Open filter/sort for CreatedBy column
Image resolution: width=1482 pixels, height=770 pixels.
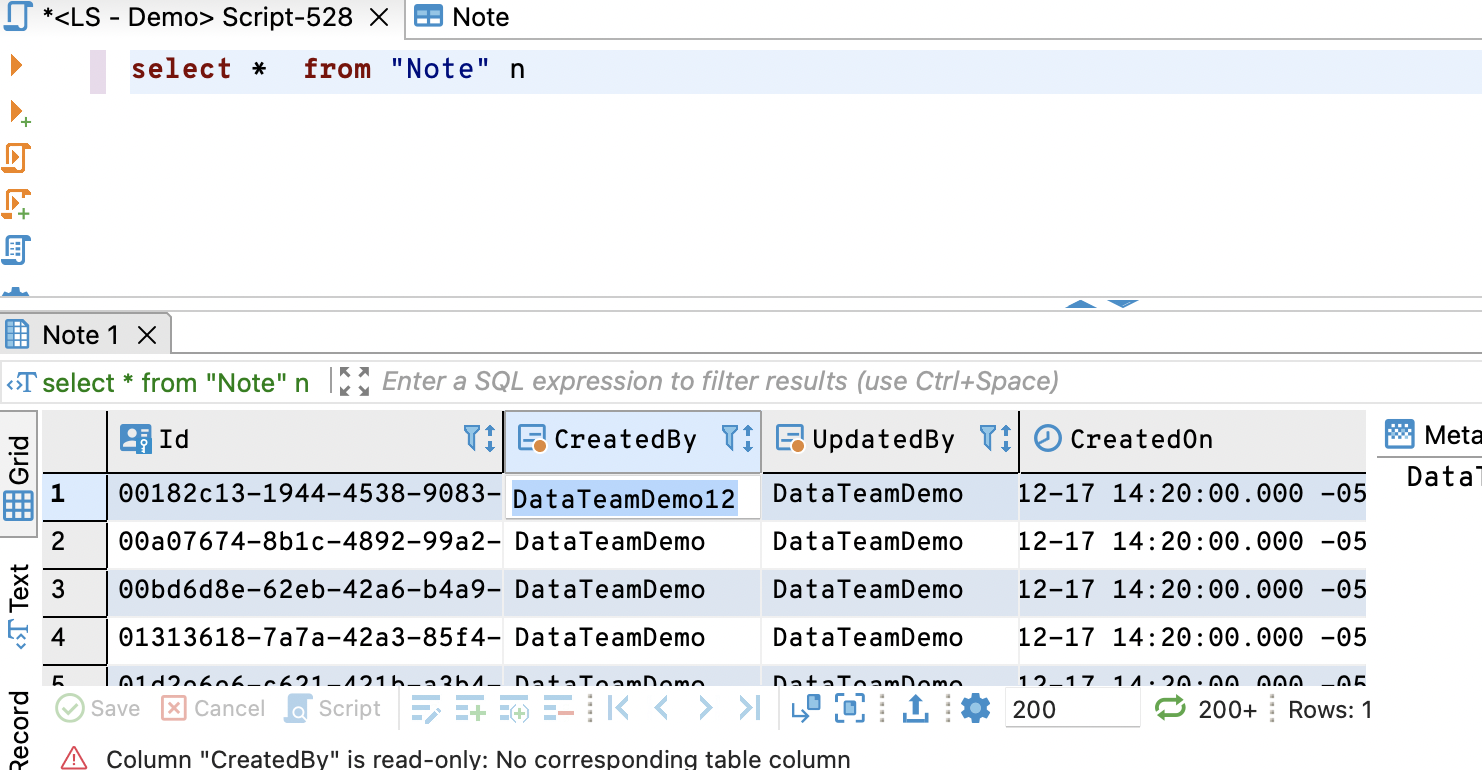[x=738, y=438]
